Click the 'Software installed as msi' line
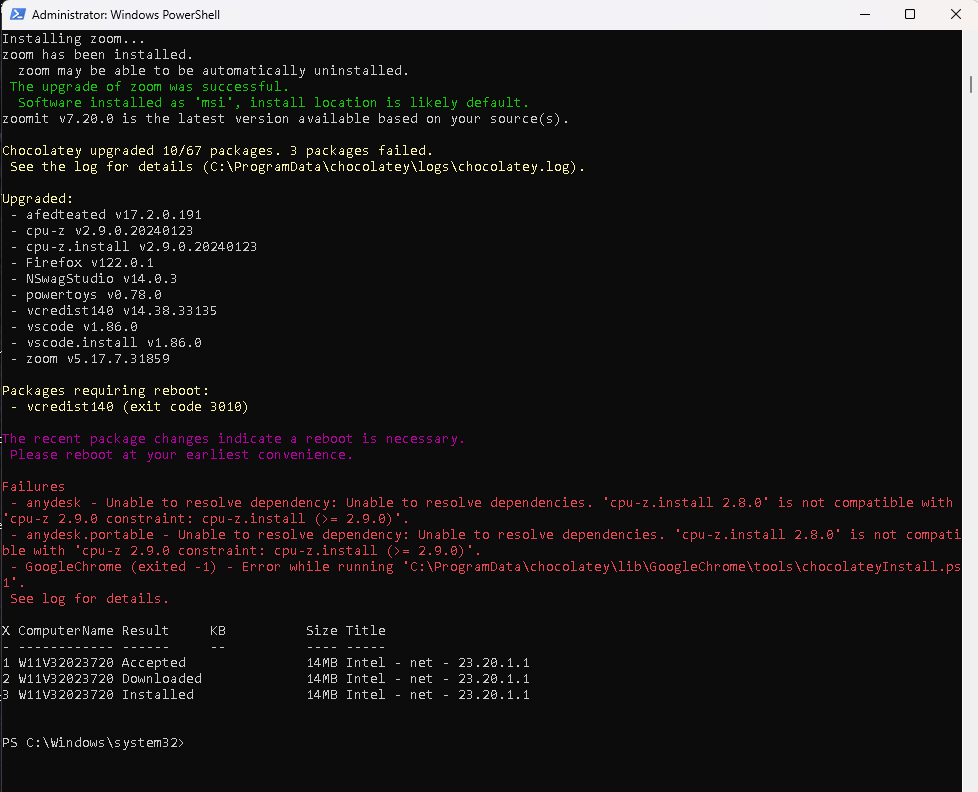Screen dimensions: 978x792 273,103
